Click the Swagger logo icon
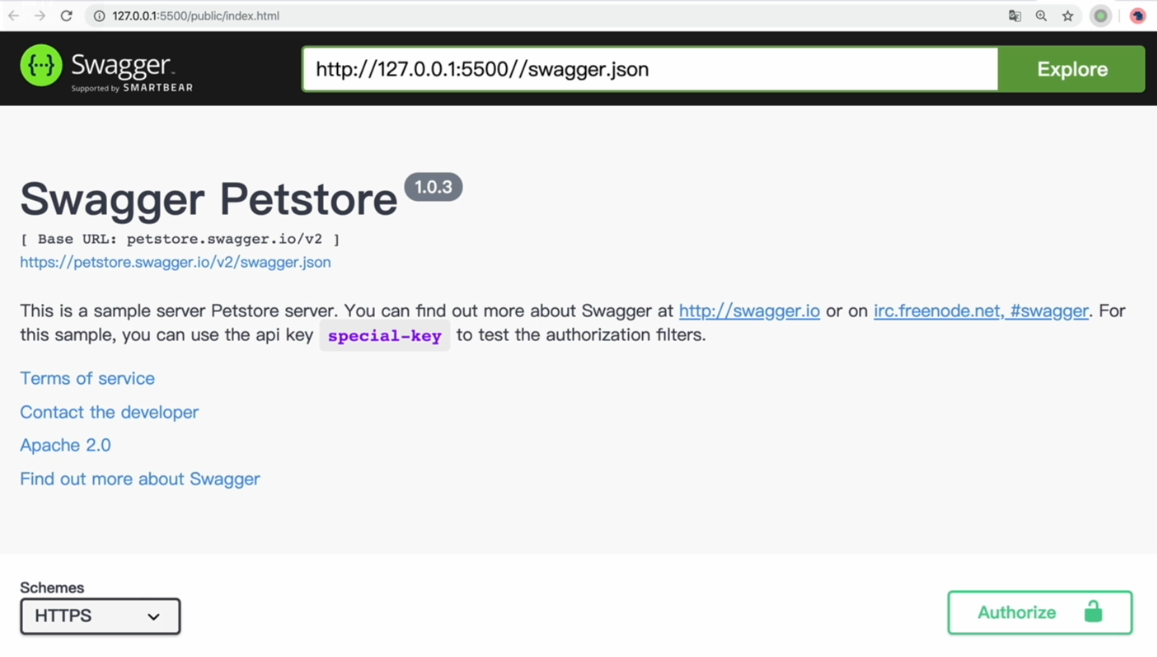 (41, 65)
